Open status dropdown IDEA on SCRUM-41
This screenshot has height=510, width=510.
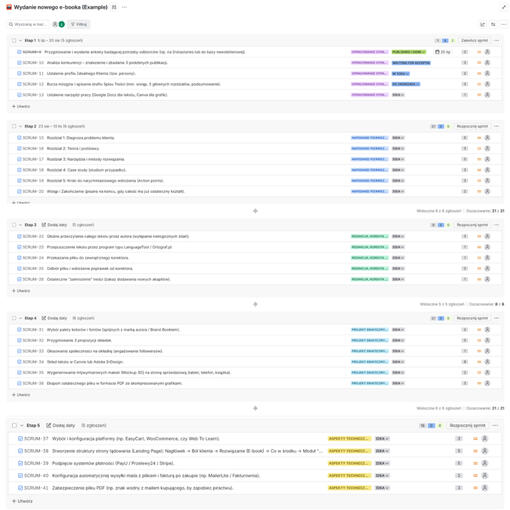tap(382, 488)
